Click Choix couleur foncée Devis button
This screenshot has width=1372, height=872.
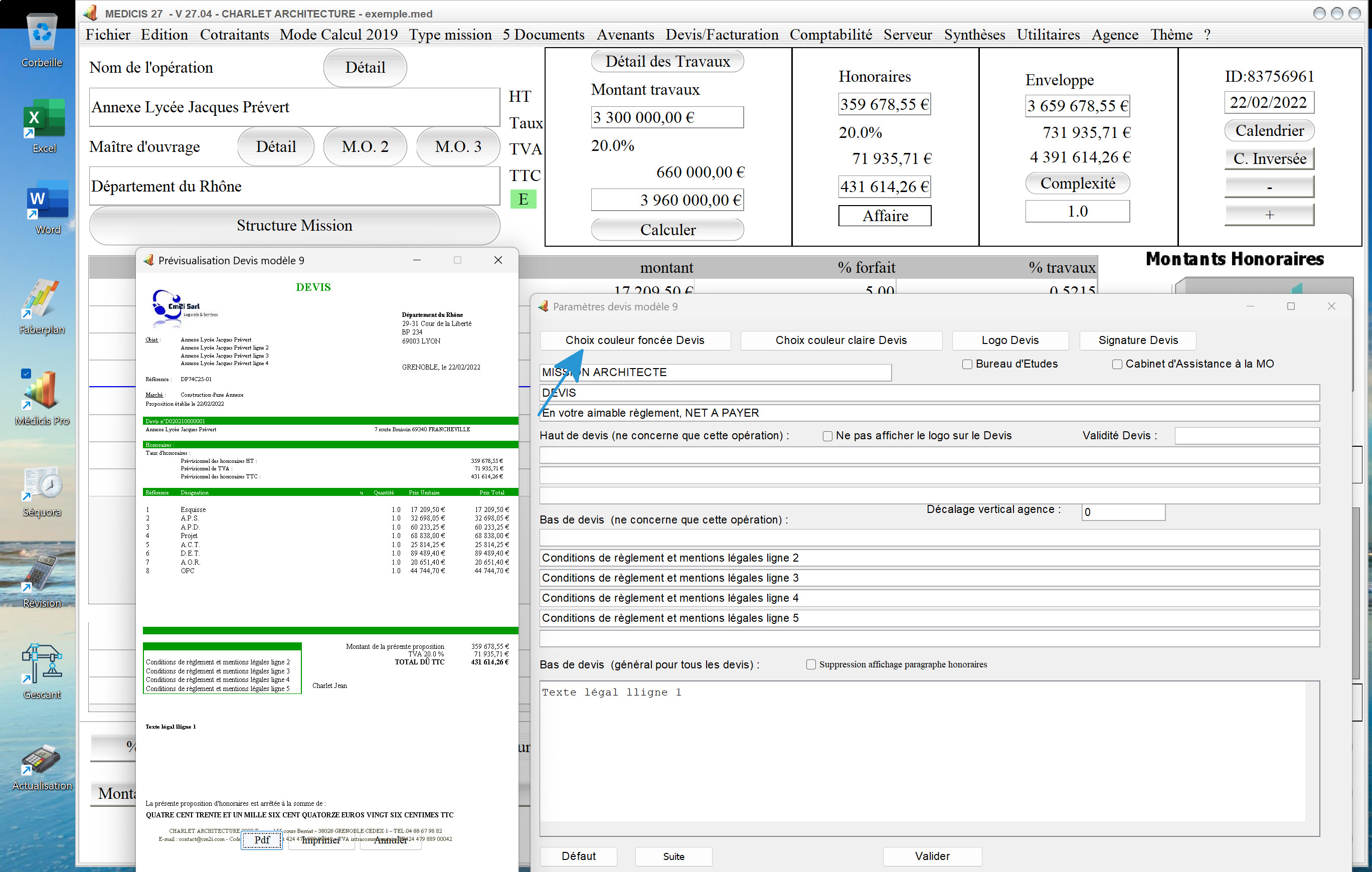[635, 340]
